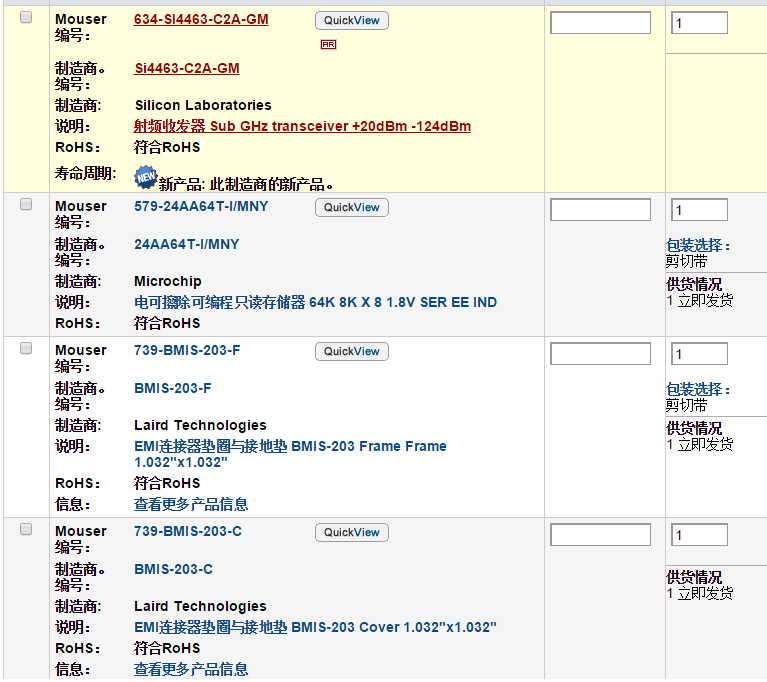Open QuickView for 739-BMIS-203-C
The width and height of the screenshot is (767, 682).
tap(352, 532)
